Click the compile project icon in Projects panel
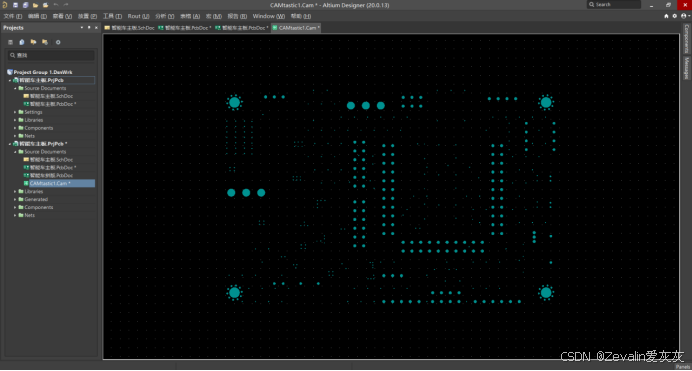 [22, 42]
